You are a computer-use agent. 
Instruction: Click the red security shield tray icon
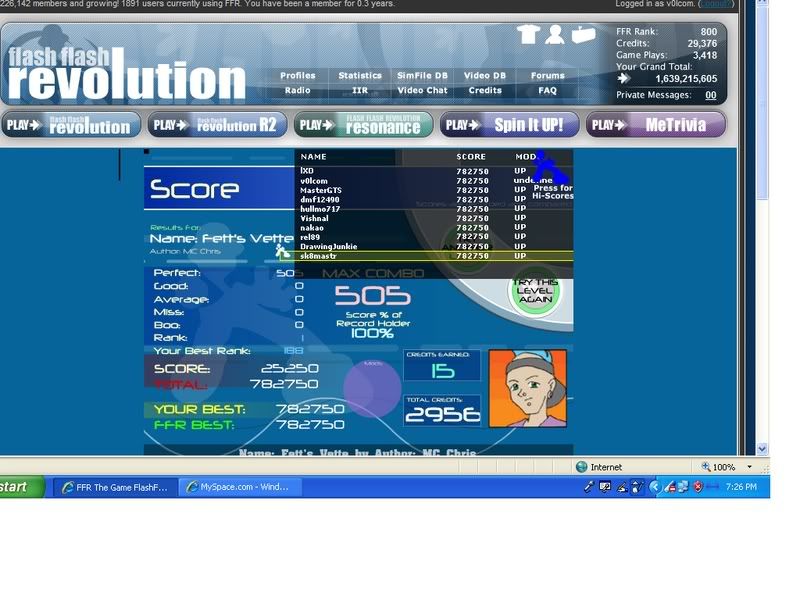pyautogui.click(x=697, y=487)
